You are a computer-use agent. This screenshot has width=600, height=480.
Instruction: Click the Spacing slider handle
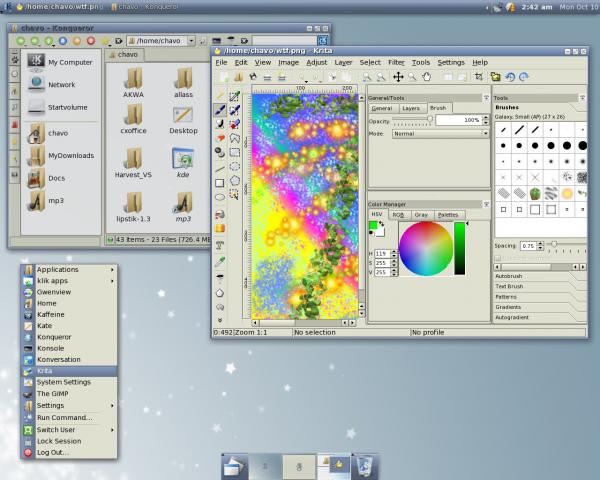coord(554,244)
